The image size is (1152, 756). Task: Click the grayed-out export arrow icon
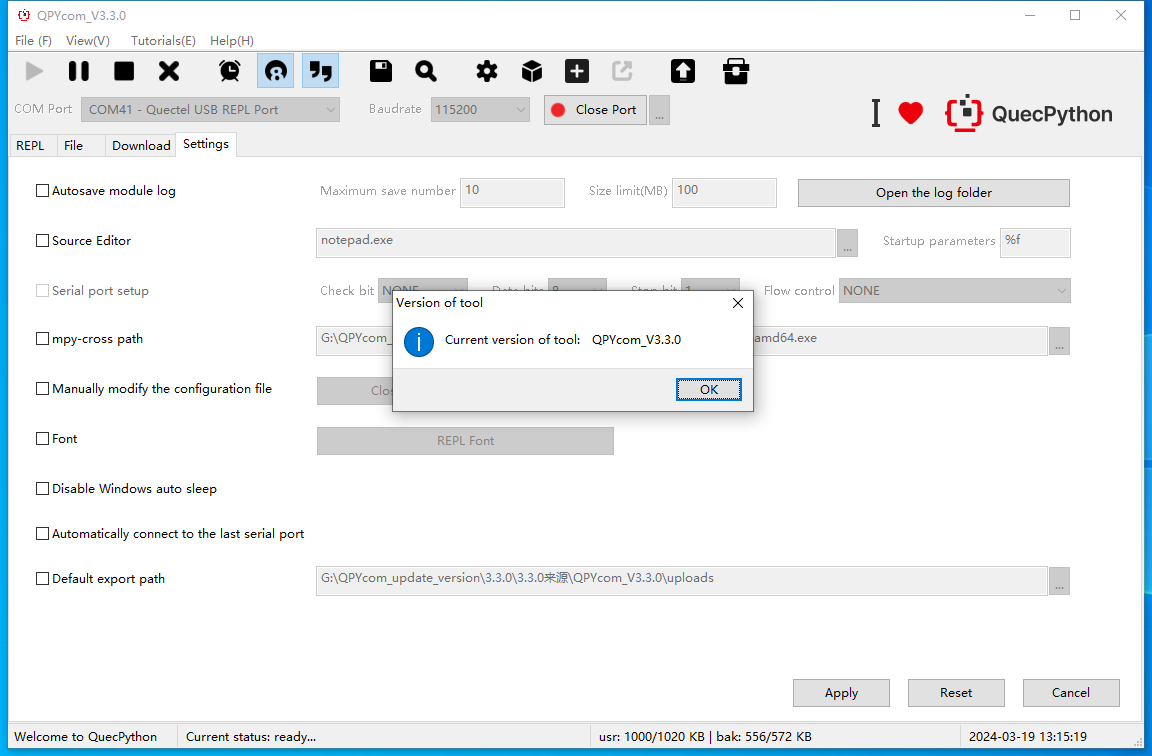click(x=622, y=71)
